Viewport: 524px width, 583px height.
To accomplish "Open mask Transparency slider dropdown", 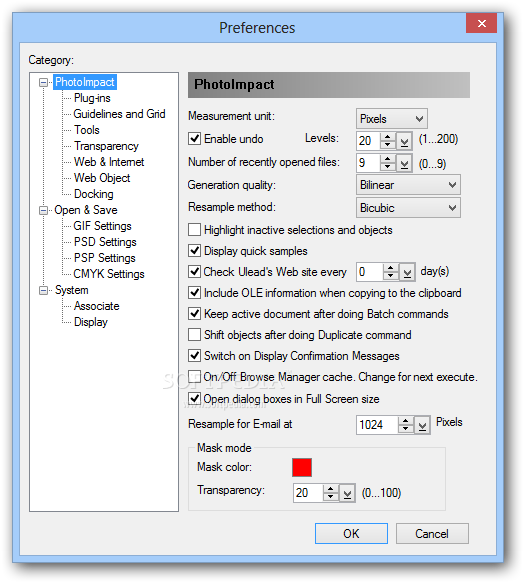I will click(347, 494).
